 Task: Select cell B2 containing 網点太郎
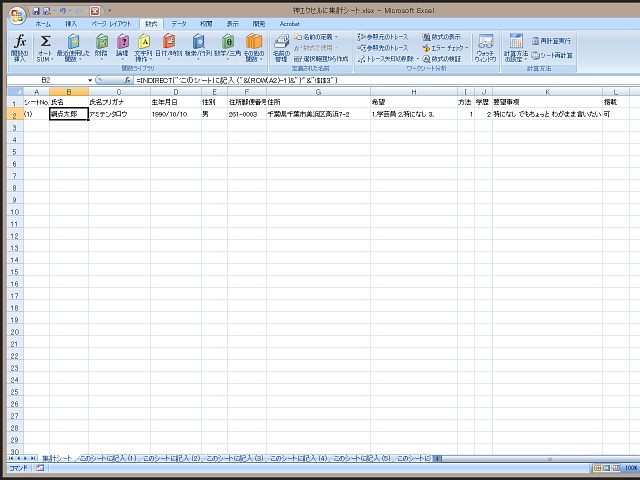[68, 115]
